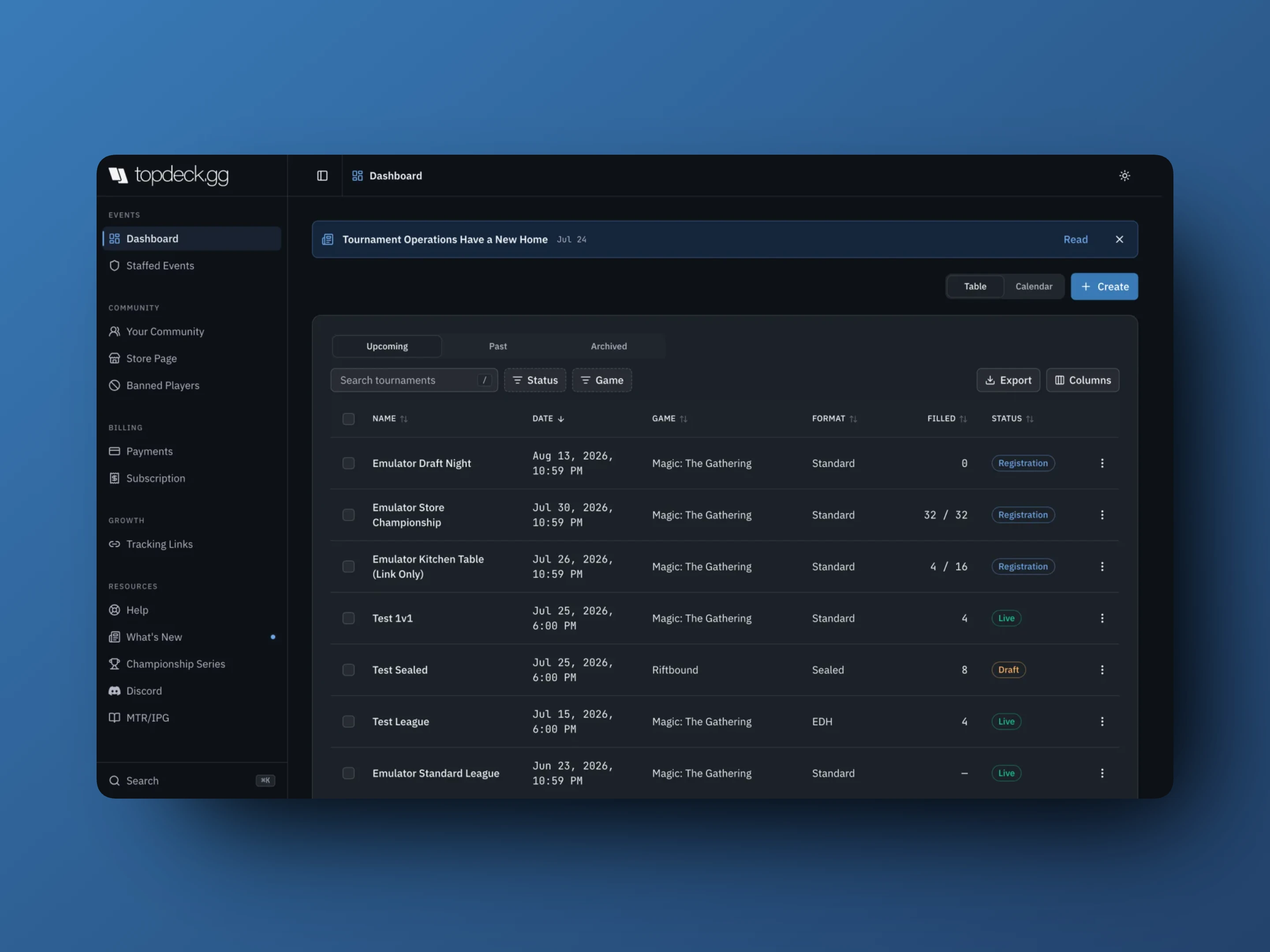Click the Discord logo icon
The height and width of the screenshot is (952, 1270).
(114, 691)
